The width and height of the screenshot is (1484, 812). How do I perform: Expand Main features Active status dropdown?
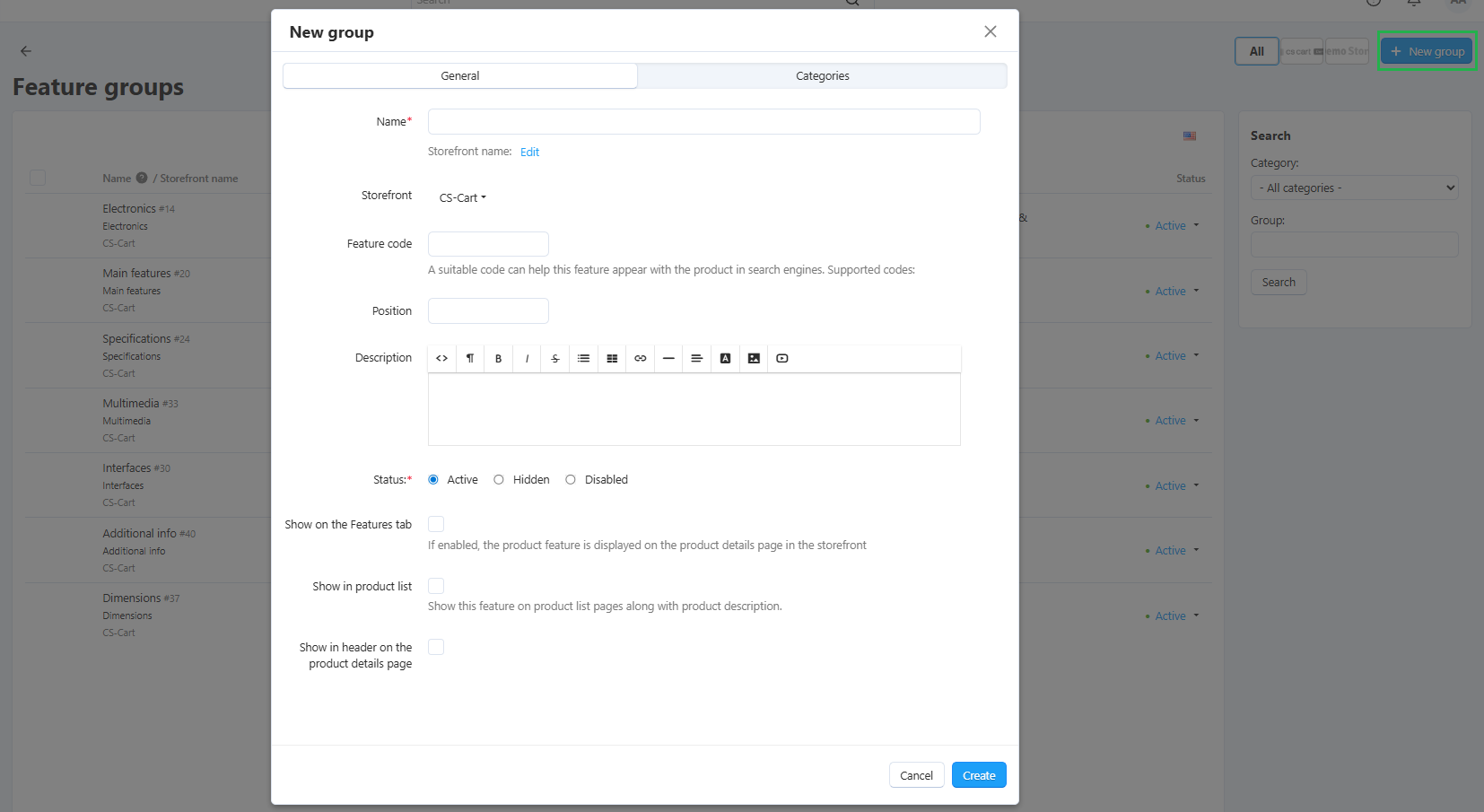click(1175, 291)
